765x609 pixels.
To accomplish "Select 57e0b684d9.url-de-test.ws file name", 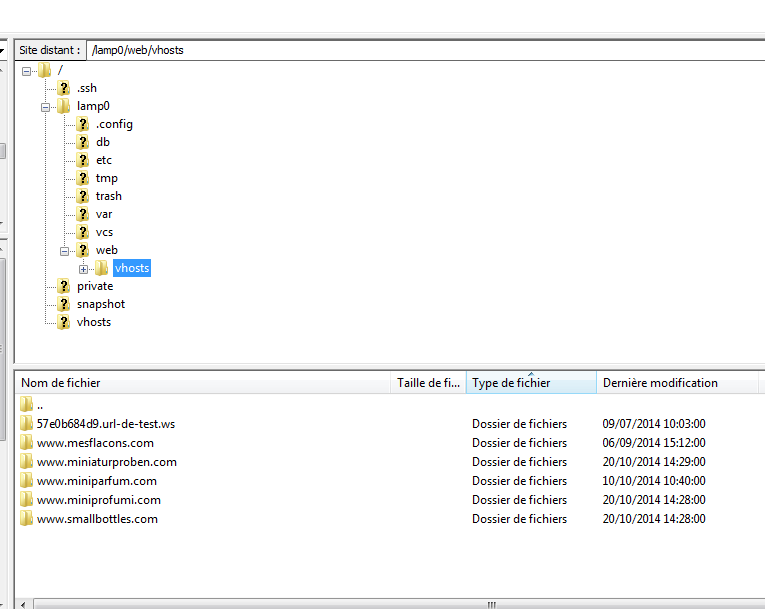I will click(106, 424).
